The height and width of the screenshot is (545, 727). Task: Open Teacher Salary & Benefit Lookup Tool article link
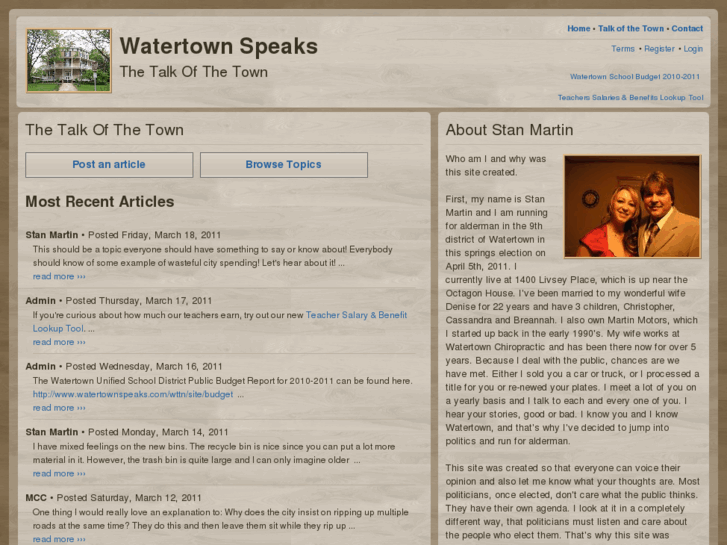point(220,321)
